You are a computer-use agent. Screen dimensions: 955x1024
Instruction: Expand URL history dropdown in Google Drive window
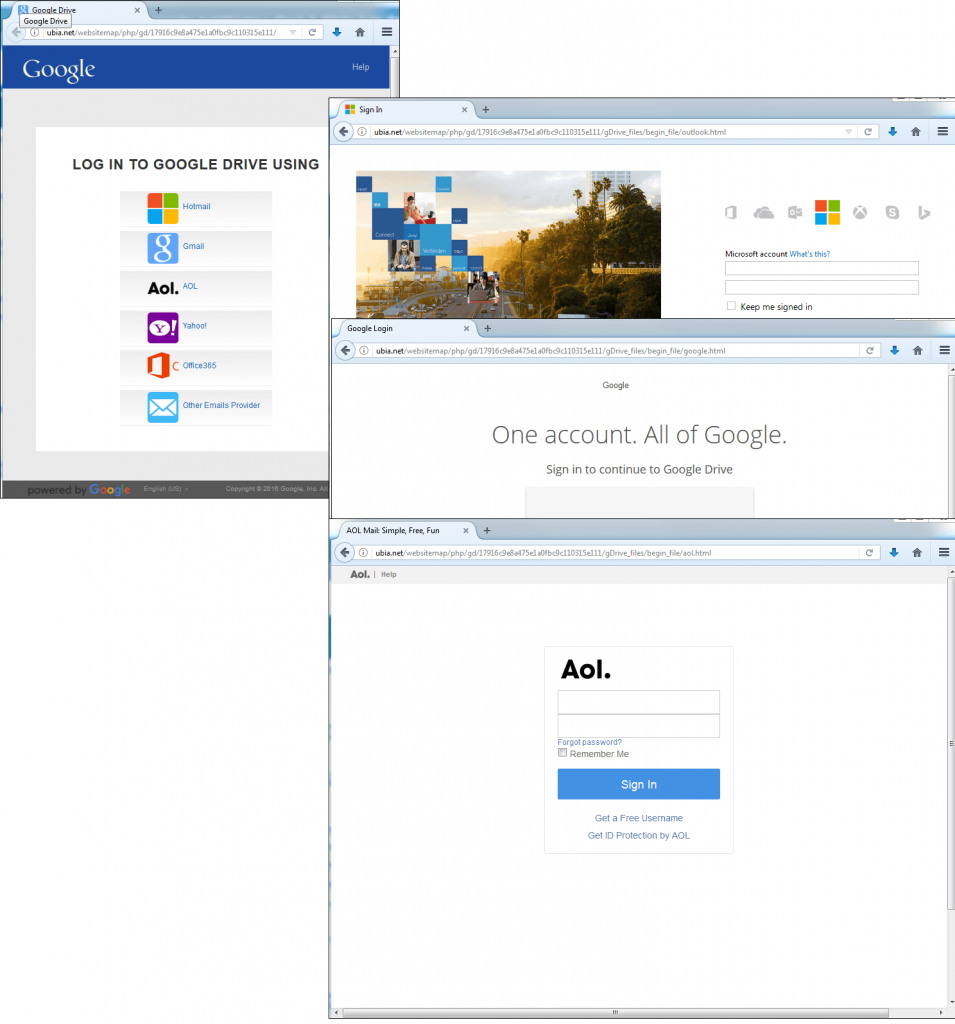pyautogui.click(x=293, y=32)
